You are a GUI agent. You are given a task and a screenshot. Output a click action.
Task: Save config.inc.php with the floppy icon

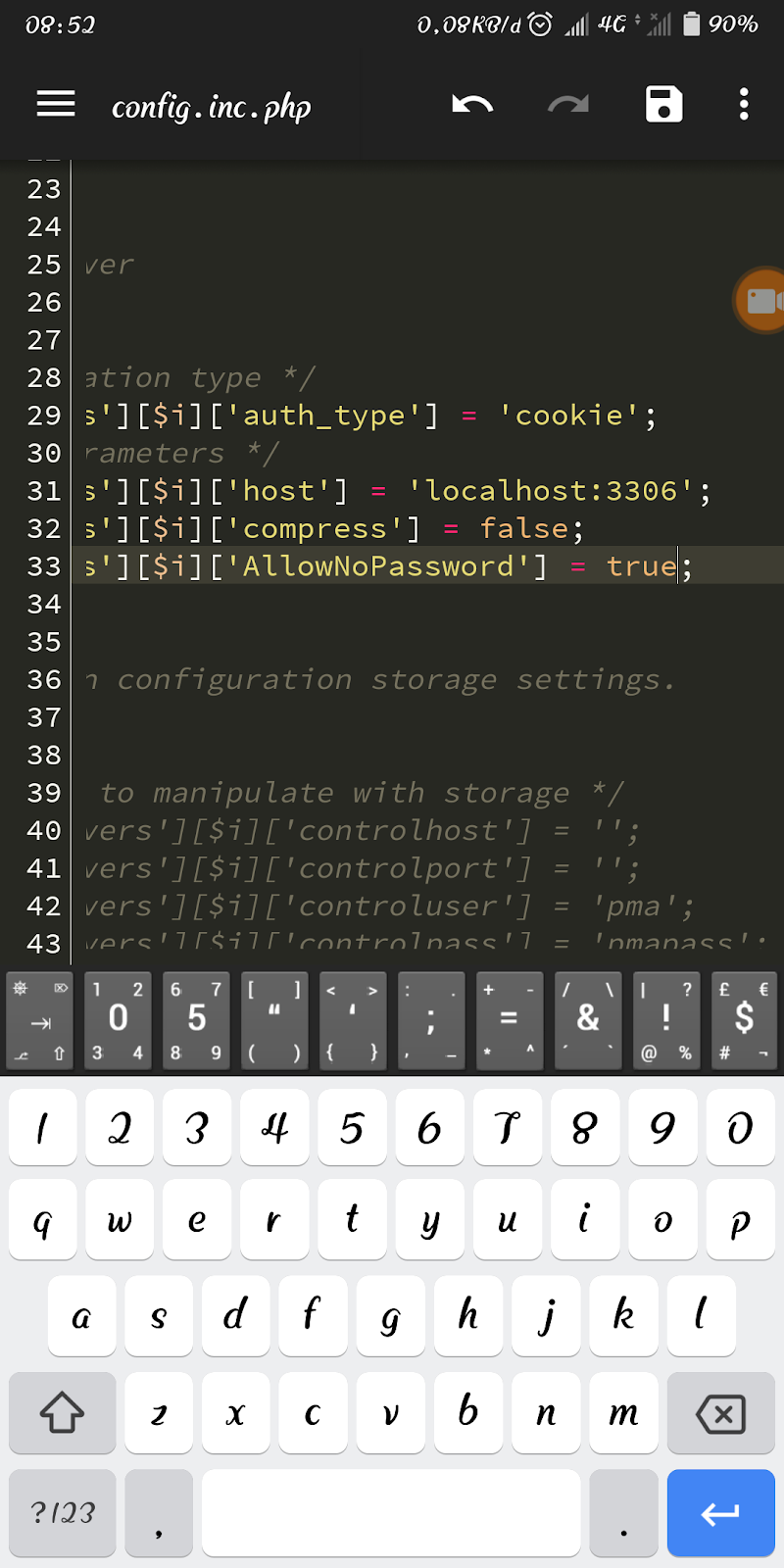pyautogui.click(x=663, y=104)
